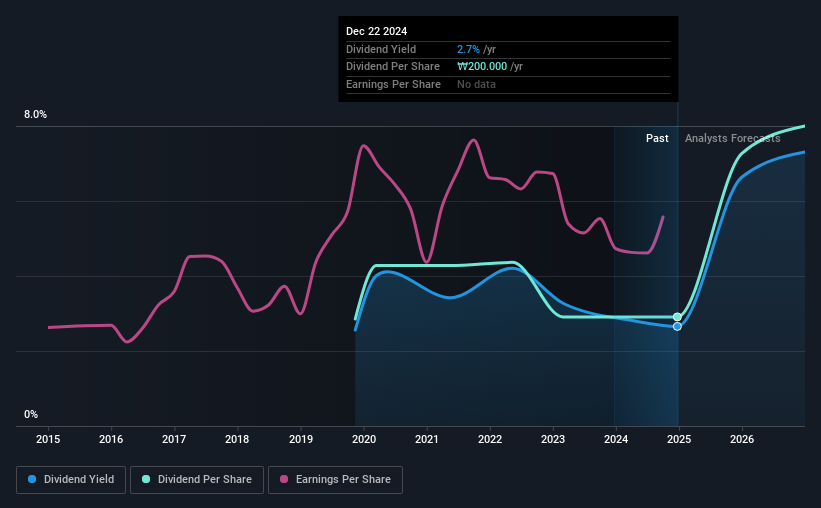This screenshot has height=508, width=821.
Task: Click the Past region label
Action: click(x=657, y=138)
